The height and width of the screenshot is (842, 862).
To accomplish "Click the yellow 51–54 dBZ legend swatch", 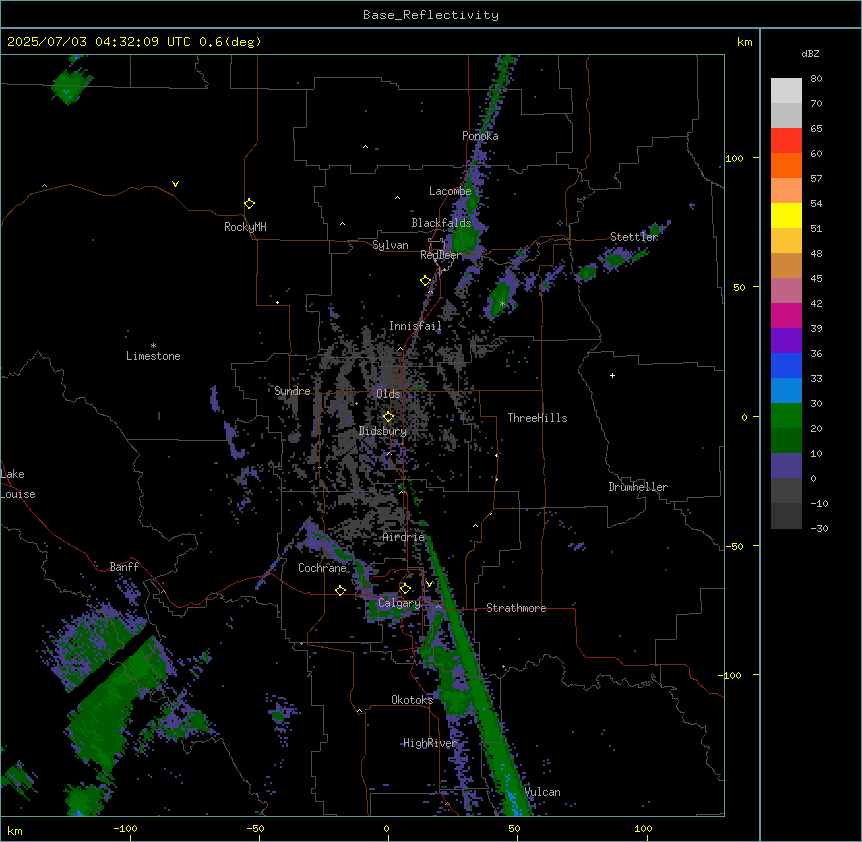I will pyautogui.click(x=786, y=216).
